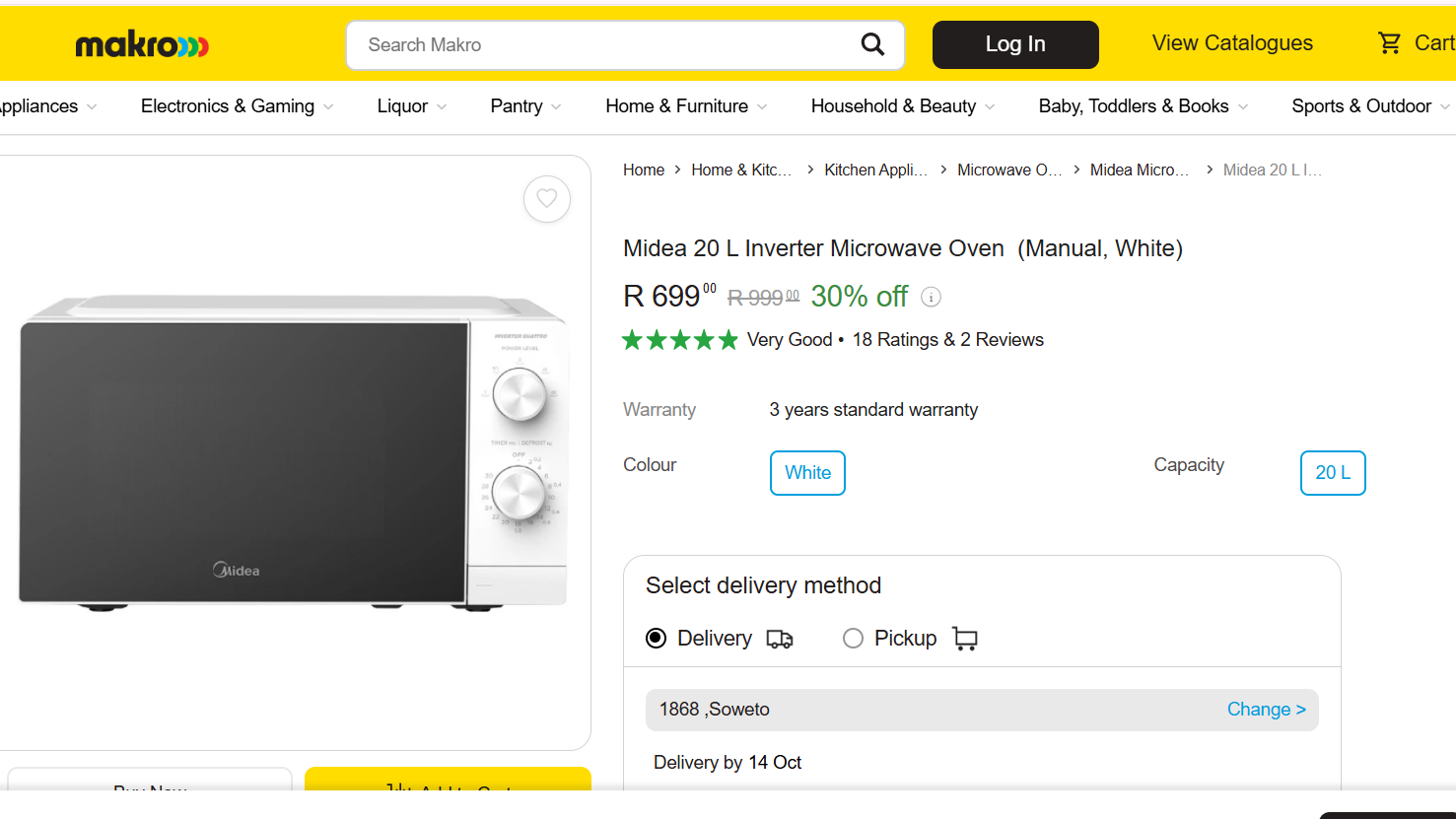Click the Search Makro input field

pyautogui.click(x=601, y=45)
